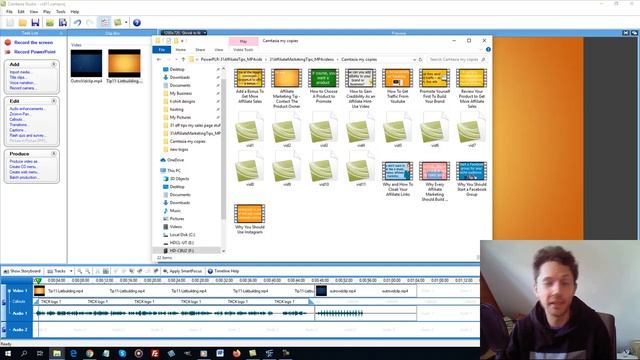Open Recent locations dropdown arrow in Explorer
Image resolution: width=640 pixels, height=360 pixels.
click(x=176, y=60)
